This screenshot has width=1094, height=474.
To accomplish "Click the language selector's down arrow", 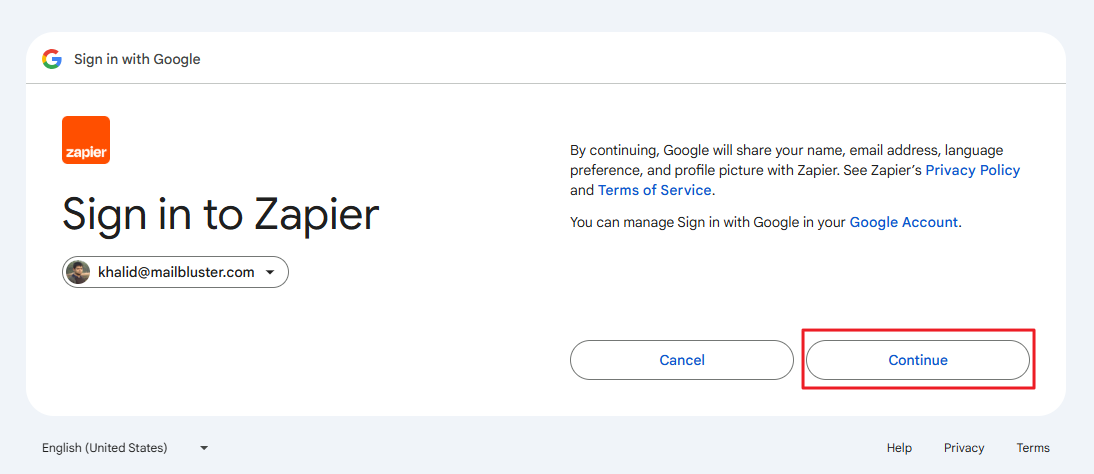I will tap(204, 448).
